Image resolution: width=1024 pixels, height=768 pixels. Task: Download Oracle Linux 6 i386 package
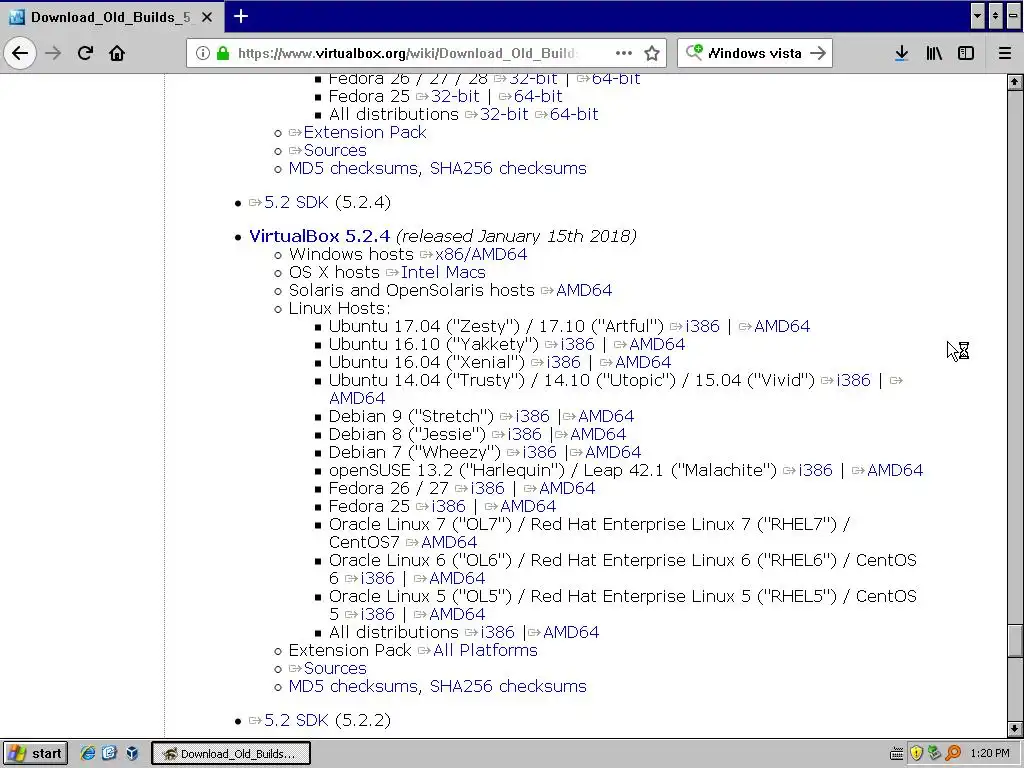pos(377,578)
